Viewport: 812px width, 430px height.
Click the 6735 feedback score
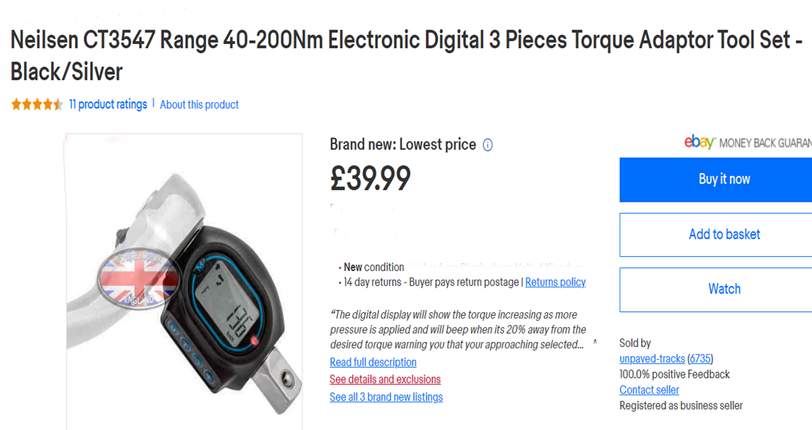point(700,358)
